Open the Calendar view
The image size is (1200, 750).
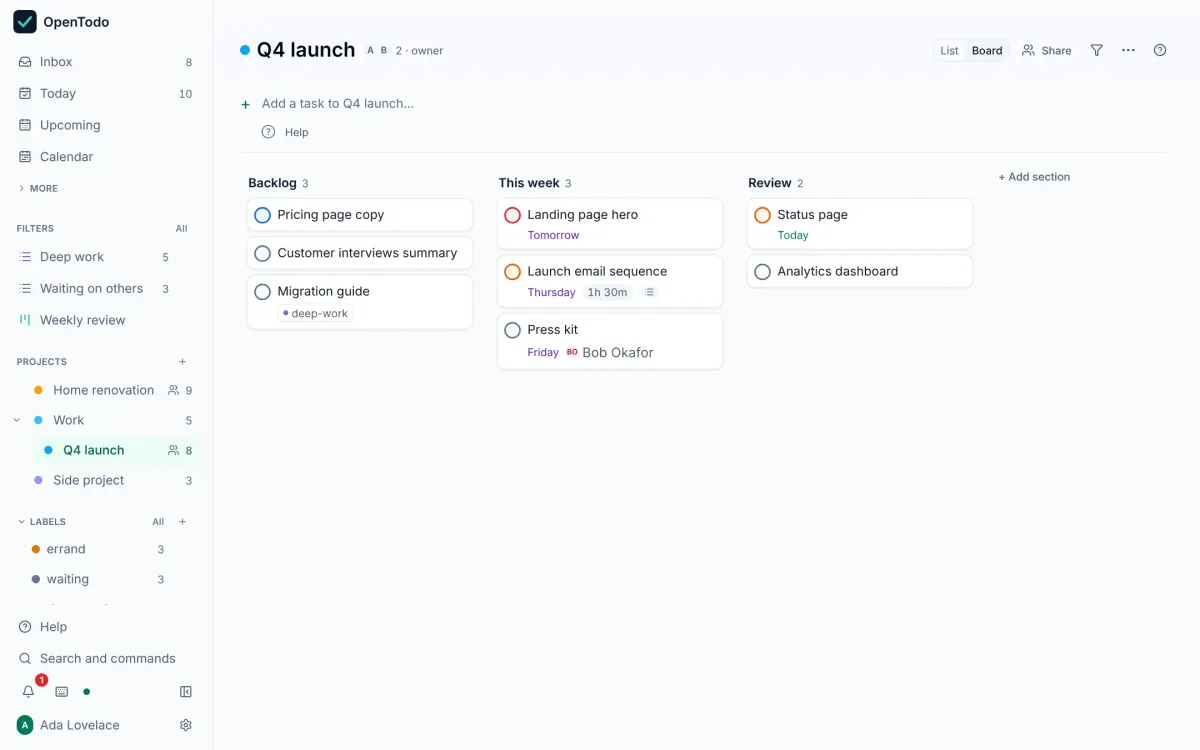(x=106, y=157)
